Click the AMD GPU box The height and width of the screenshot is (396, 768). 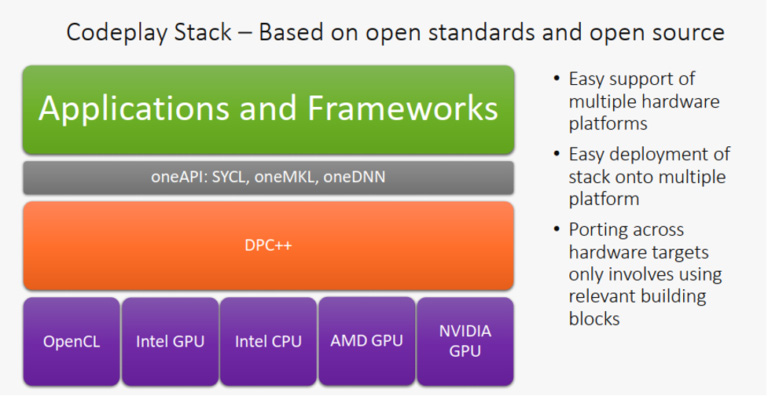tap(367, 341)
